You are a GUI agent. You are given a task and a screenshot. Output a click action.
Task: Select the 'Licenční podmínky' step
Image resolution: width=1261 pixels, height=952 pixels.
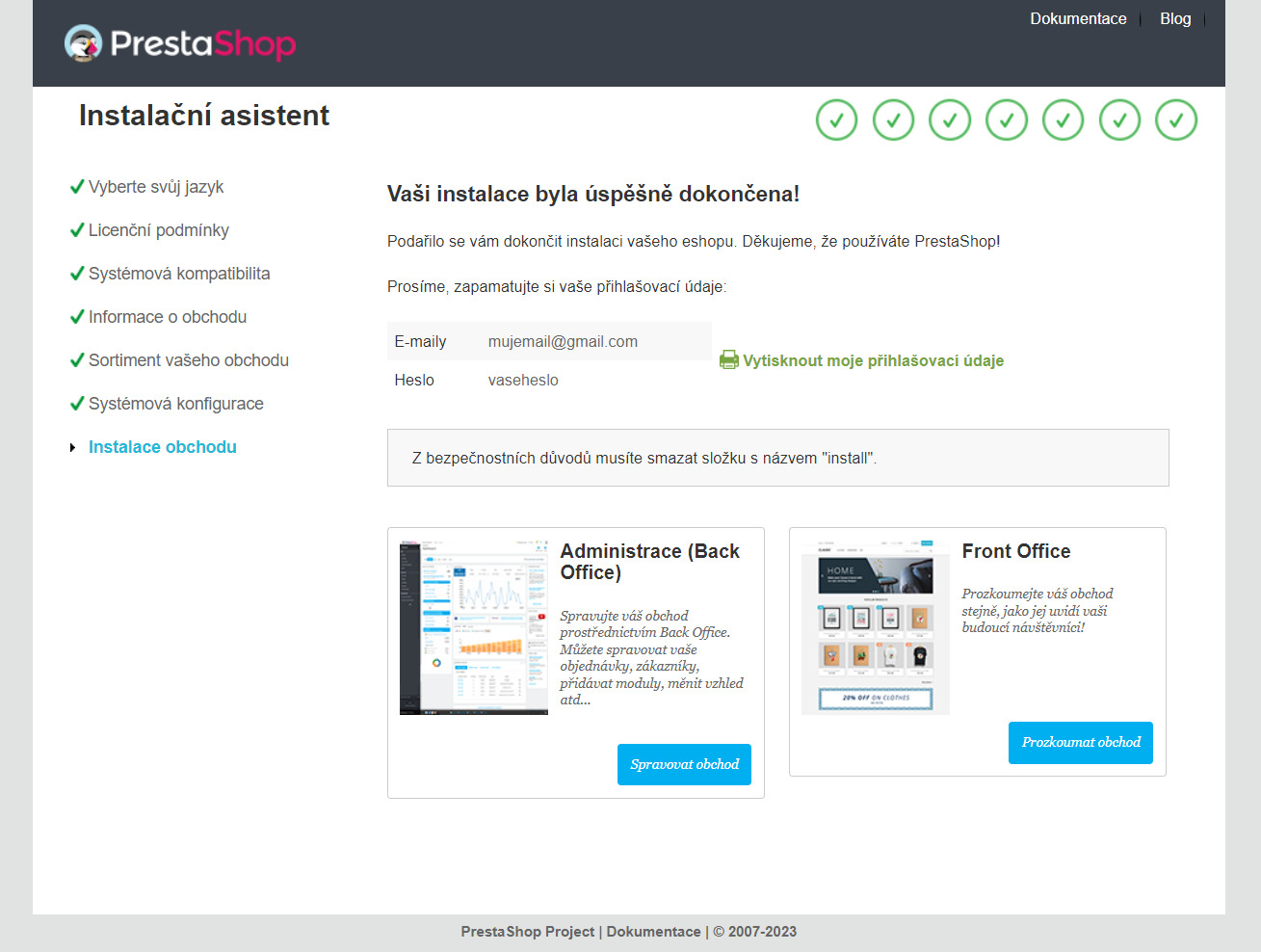tap(159, 230)
